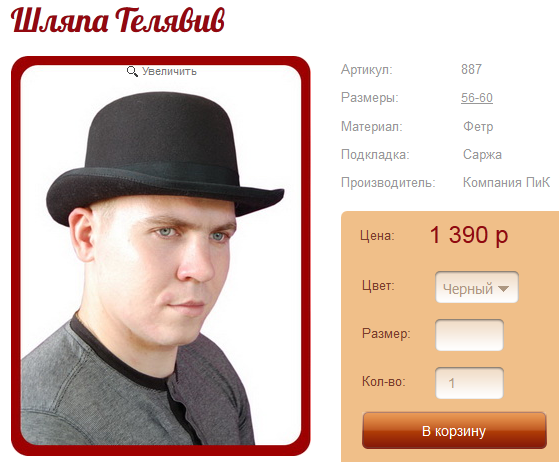
Task: Click the magnifying glass zoom icon
Action: 132,71
